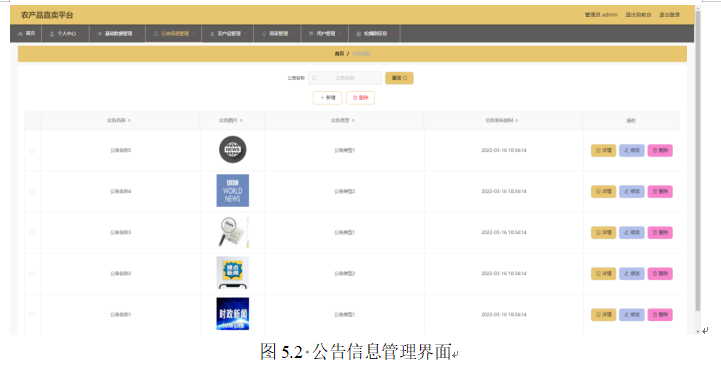Toggle the select-all checkbox in table header
The height and width of the screenshot is (374, 721).
32,121
